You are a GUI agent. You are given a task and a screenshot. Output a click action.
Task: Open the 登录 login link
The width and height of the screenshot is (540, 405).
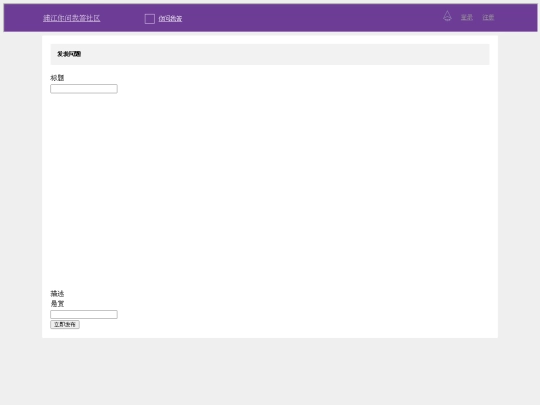(x=467, y=17)
